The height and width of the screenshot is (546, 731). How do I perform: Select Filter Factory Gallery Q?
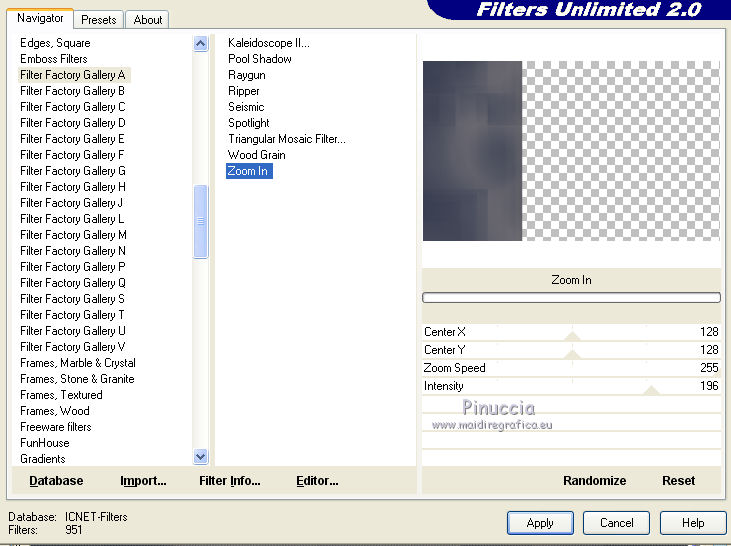72,283
